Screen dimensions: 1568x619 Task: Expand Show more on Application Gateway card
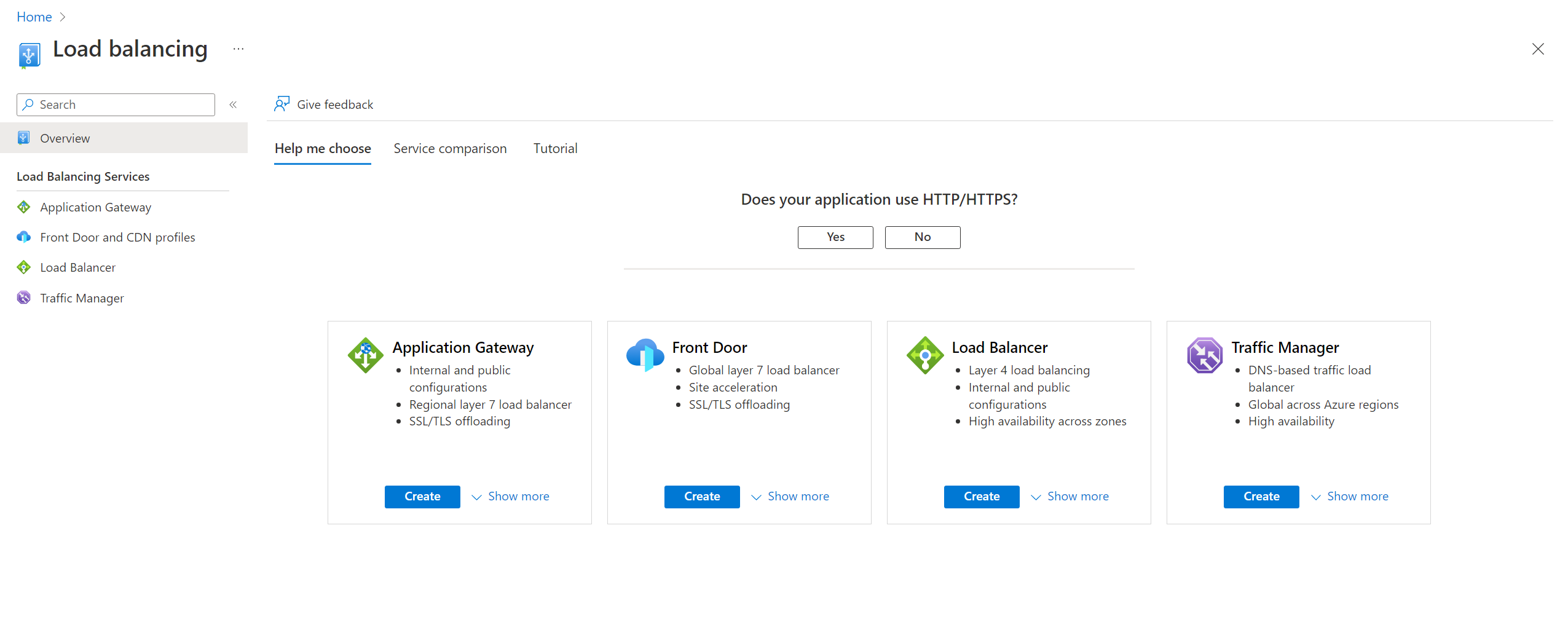pyautogui.click(x=510, y=497)
